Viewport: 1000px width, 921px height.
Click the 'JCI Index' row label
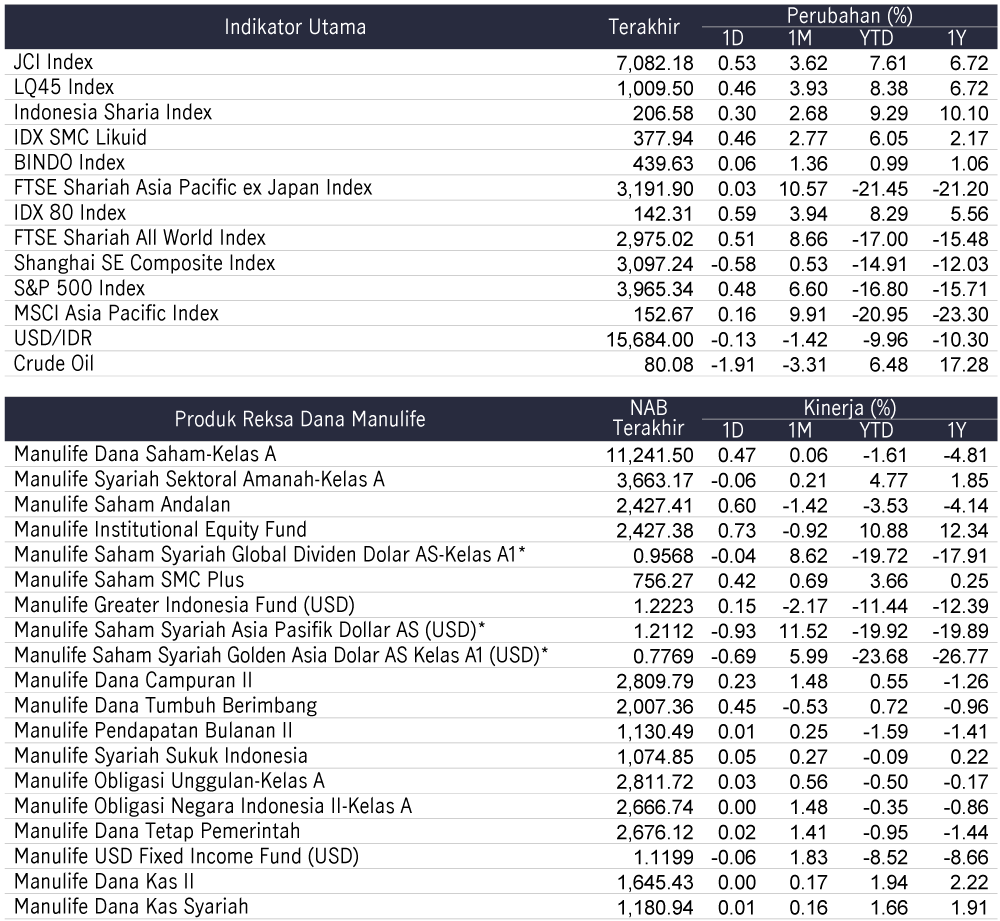[54, 63]
